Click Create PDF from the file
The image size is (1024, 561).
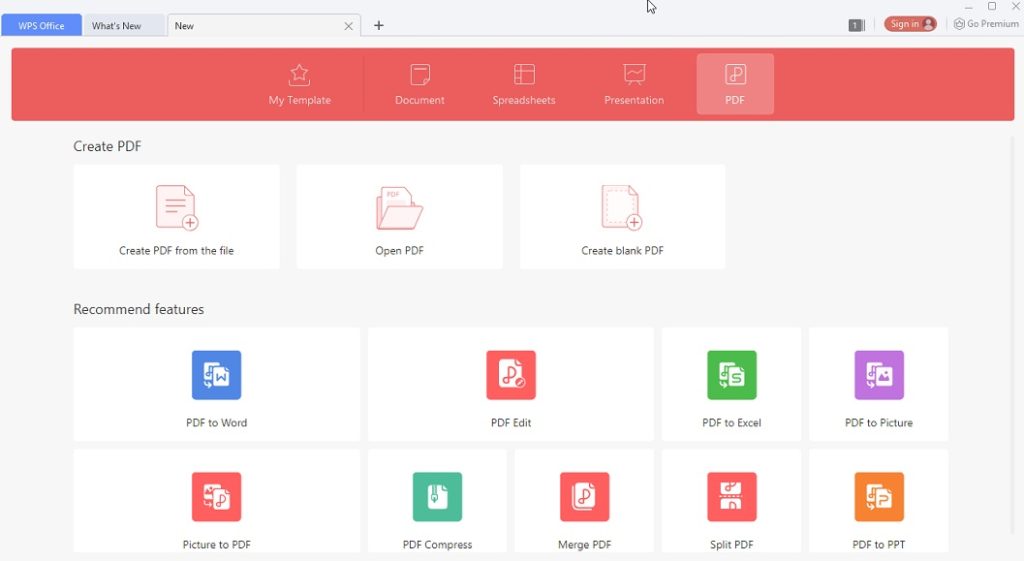[176, 218]
